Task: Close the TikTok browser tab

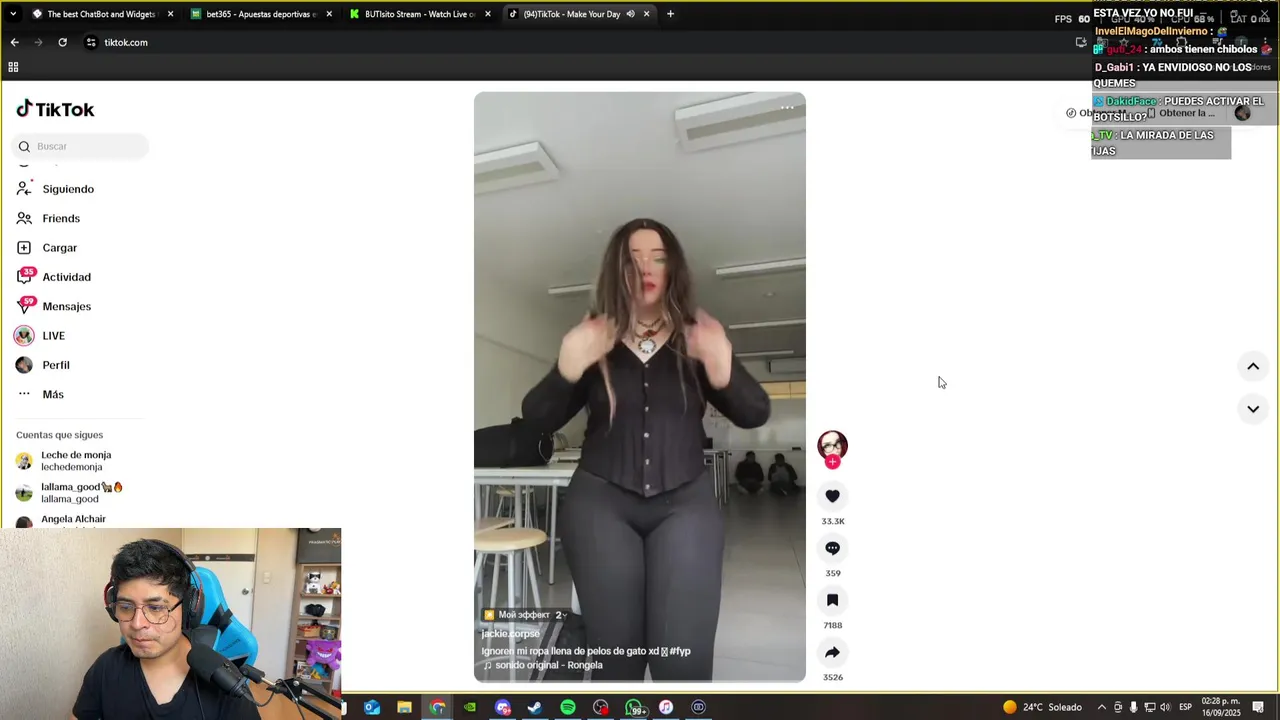Action: [647, 14]
